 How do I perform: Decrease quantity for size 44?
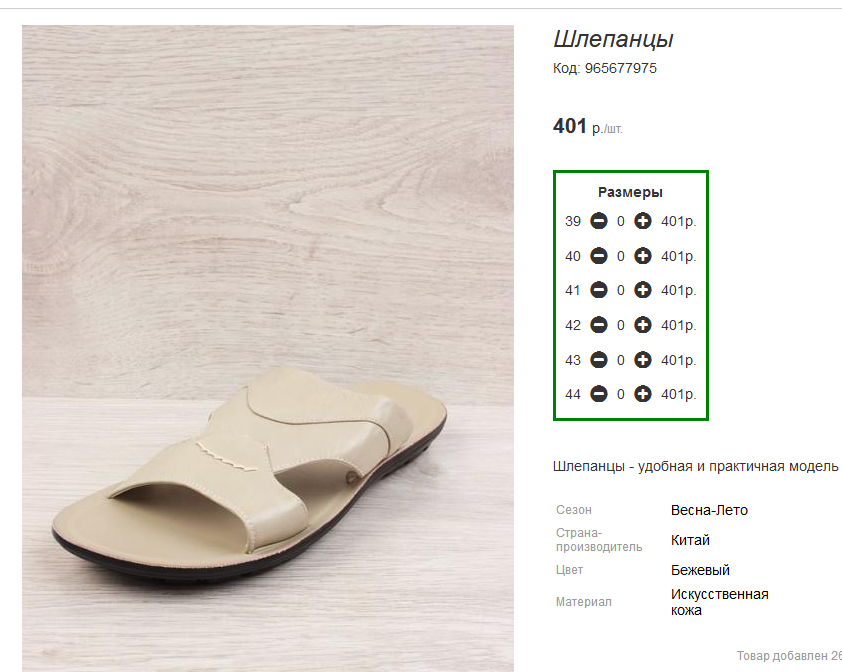coord(599,394)
